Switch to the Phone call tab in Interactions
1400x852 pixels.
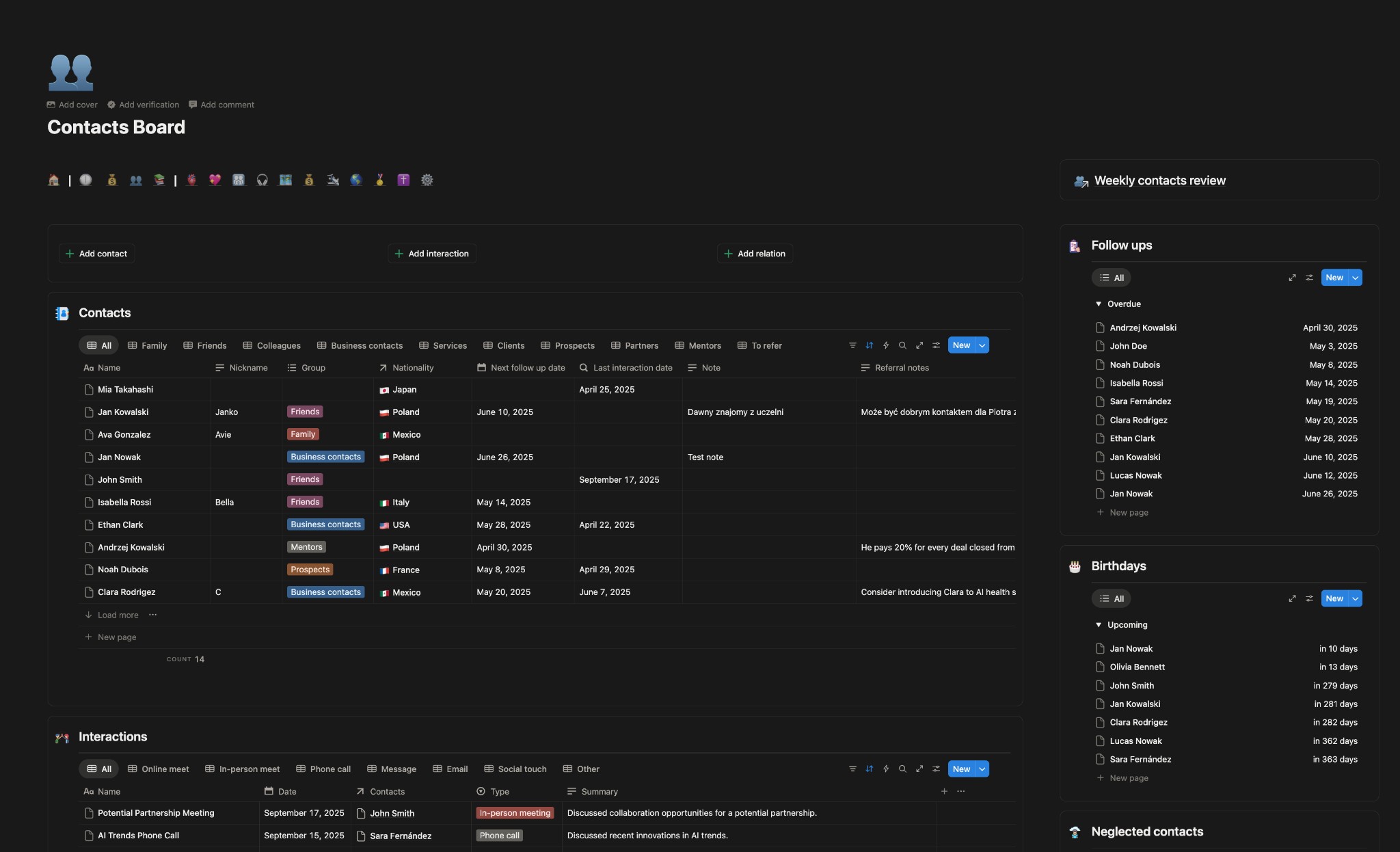click(x=323, y=769)
